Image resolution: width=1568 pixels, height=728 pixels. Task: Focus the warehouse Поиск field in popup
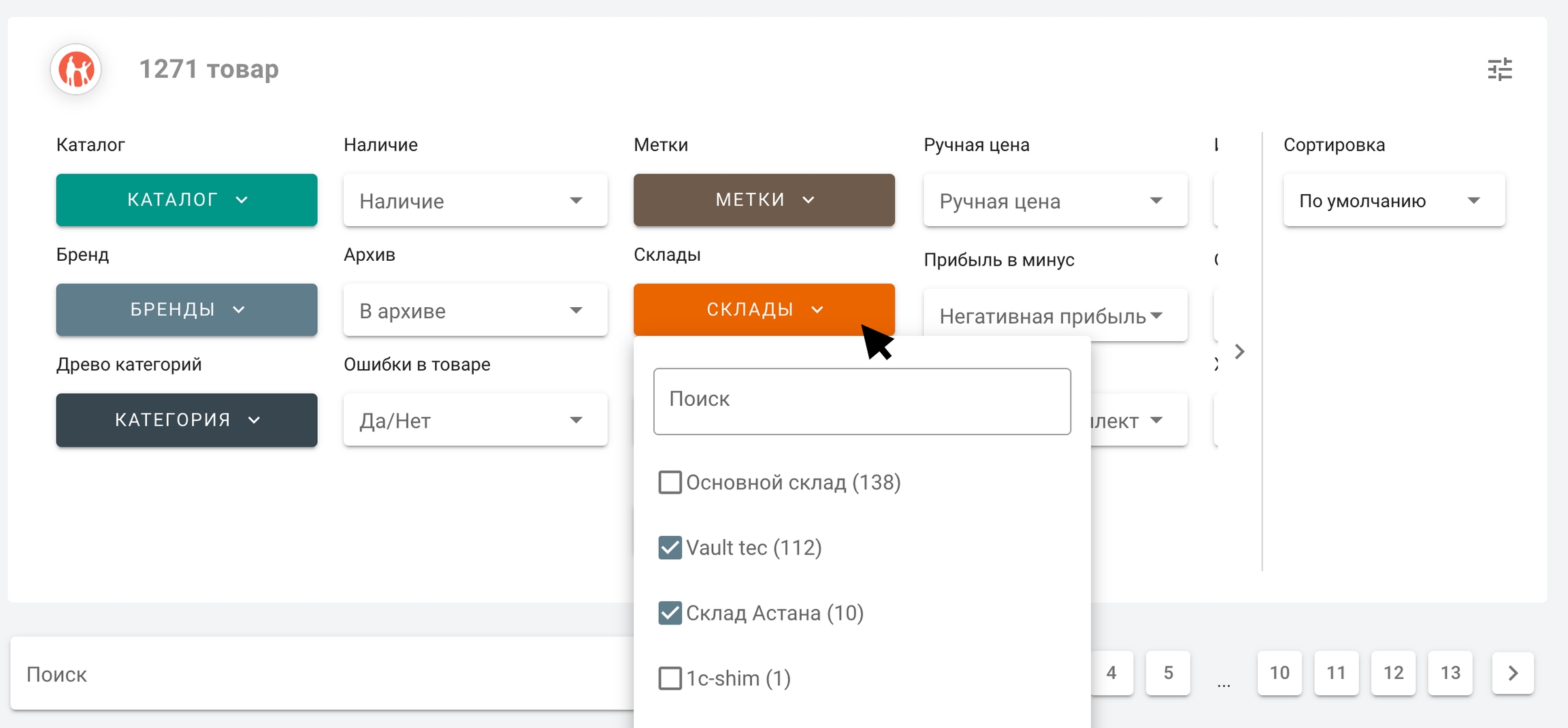[862, 401]
